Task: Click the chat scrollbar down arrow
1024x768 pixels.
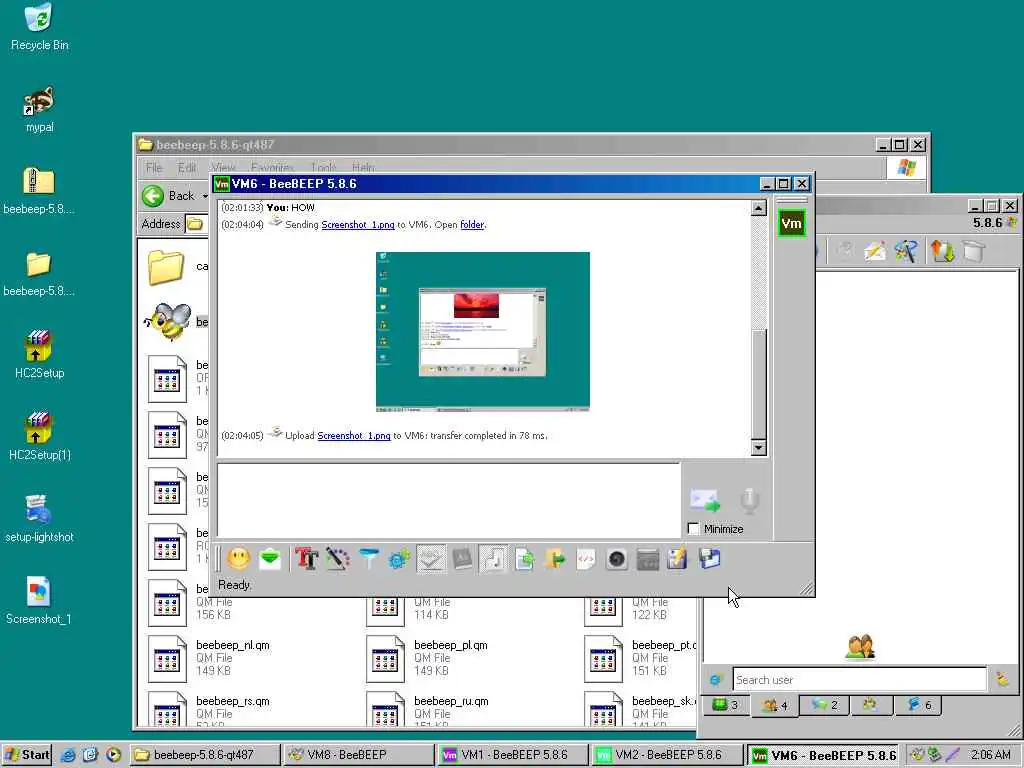Action: point(758,447)
